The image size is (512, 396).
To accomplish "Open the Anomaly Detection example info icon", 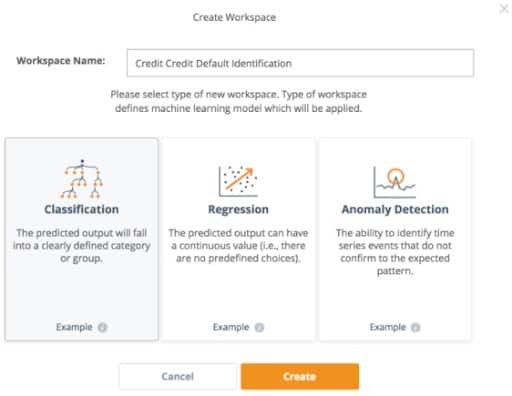I will pos(416,327).
